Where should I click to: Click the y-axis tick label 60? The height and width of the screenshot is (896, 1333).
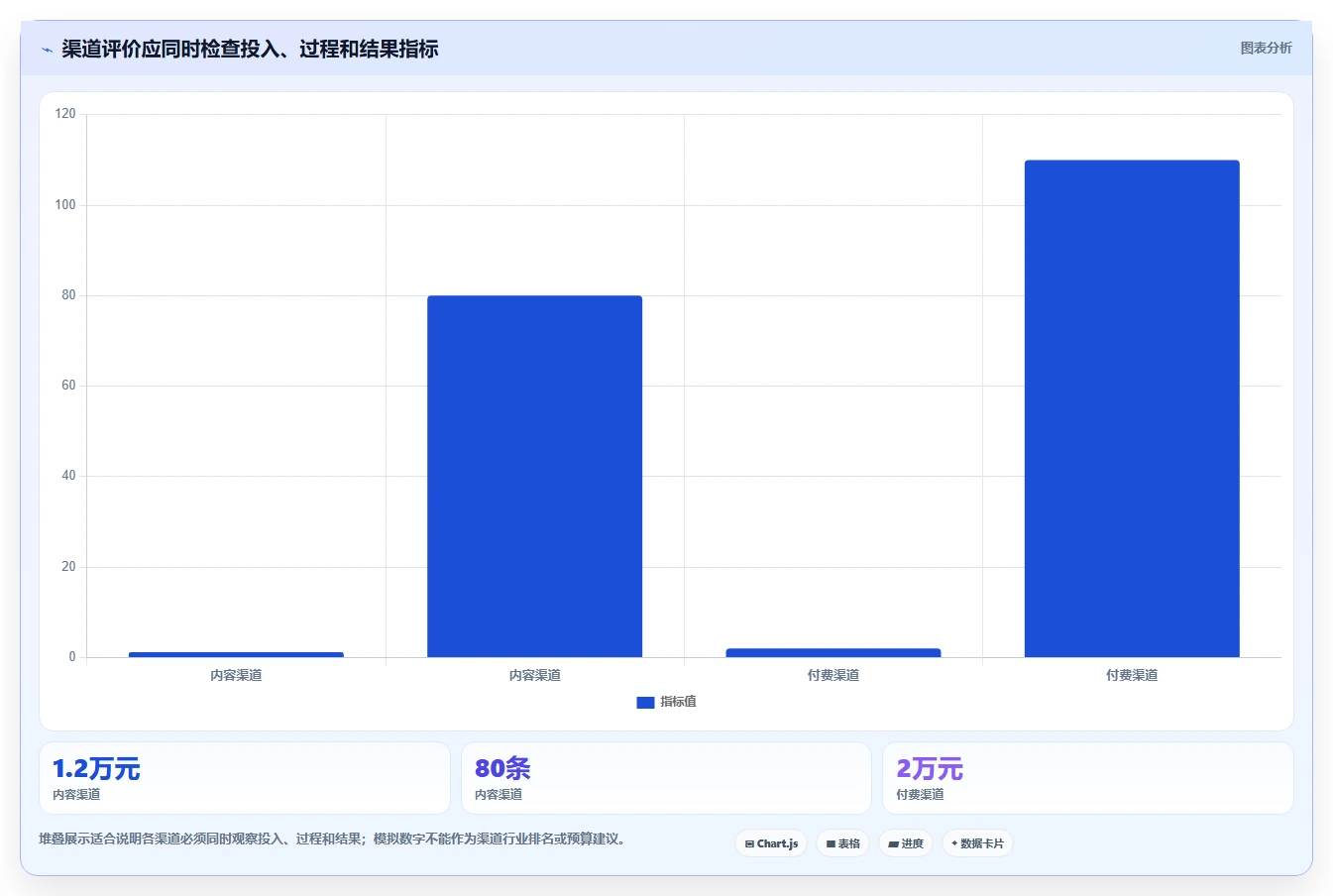(x=68, y=386)
